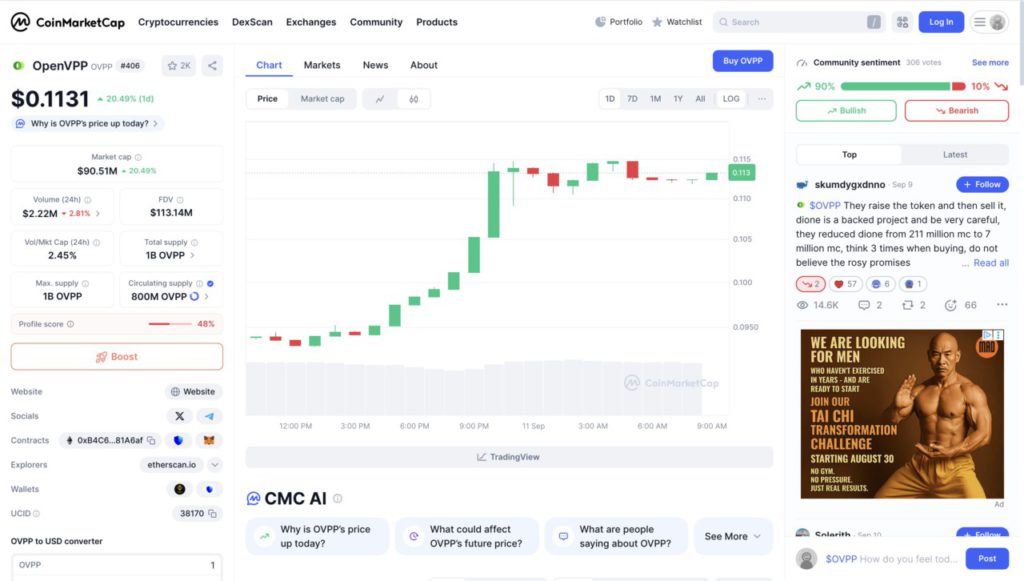This screenshot has width=1024, height=581.
Task: Copy the OVPP contract address
Action: [152, 440]
